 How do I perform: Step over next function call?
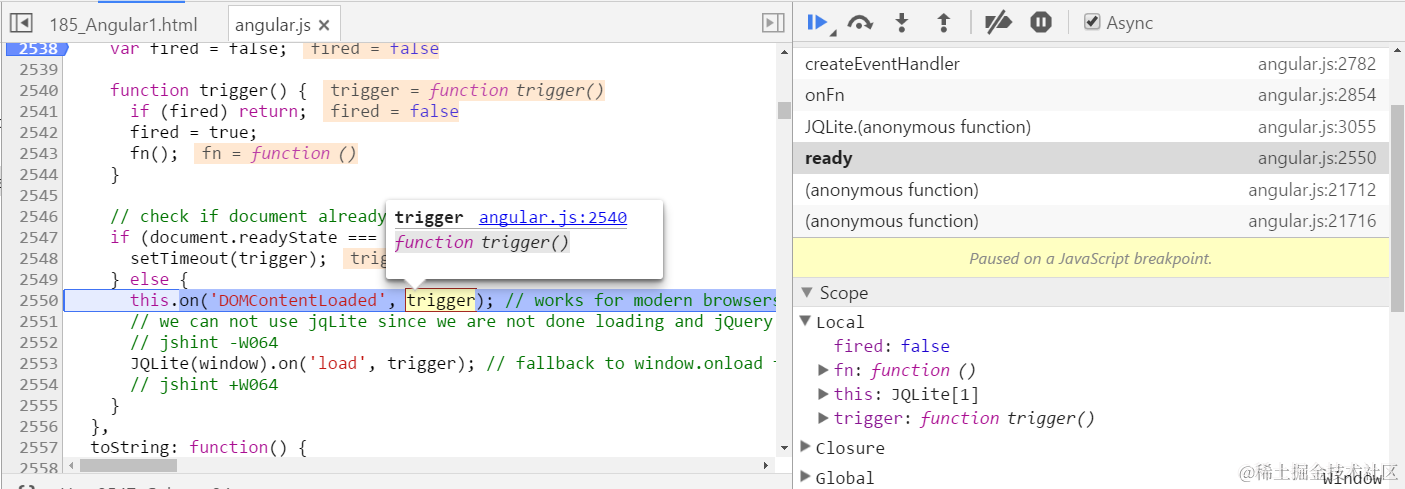point(860,23)
